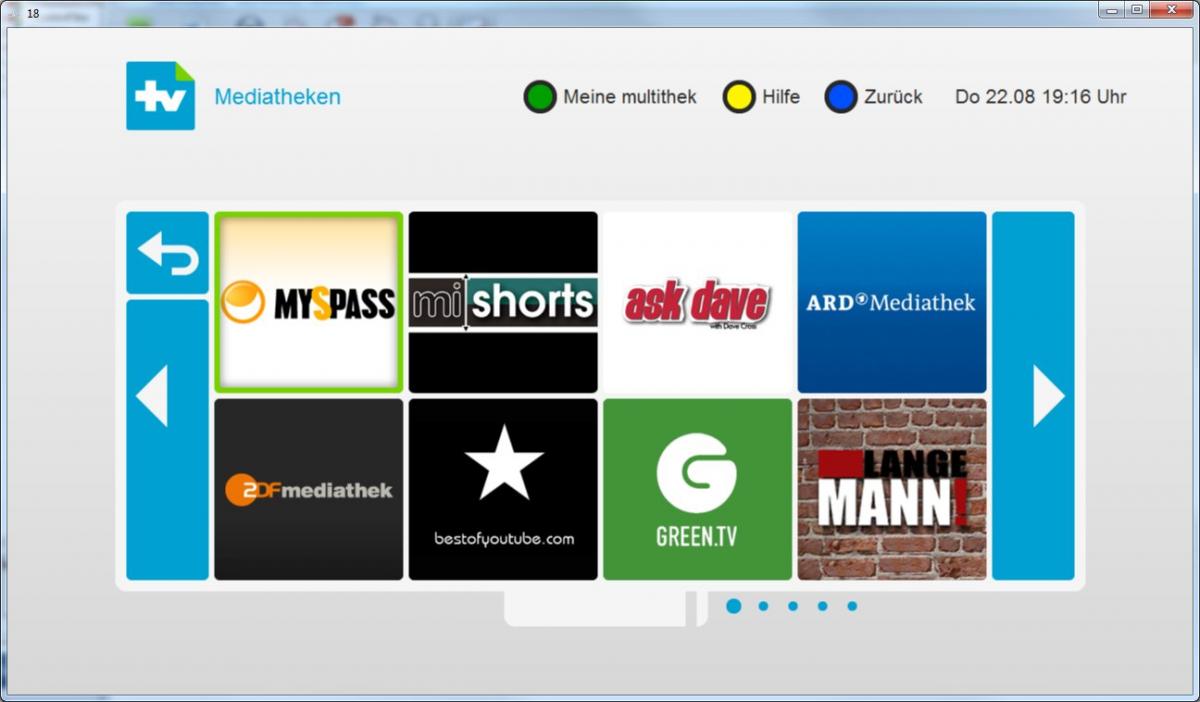This screenshot has height=702, width=1200.
Task: Click the curved back arrow icon
Action: tap(167, 253)
